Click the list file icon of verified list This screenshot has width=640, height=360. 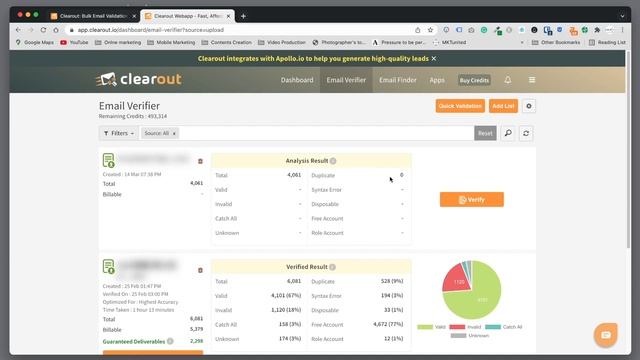(109, 267)
